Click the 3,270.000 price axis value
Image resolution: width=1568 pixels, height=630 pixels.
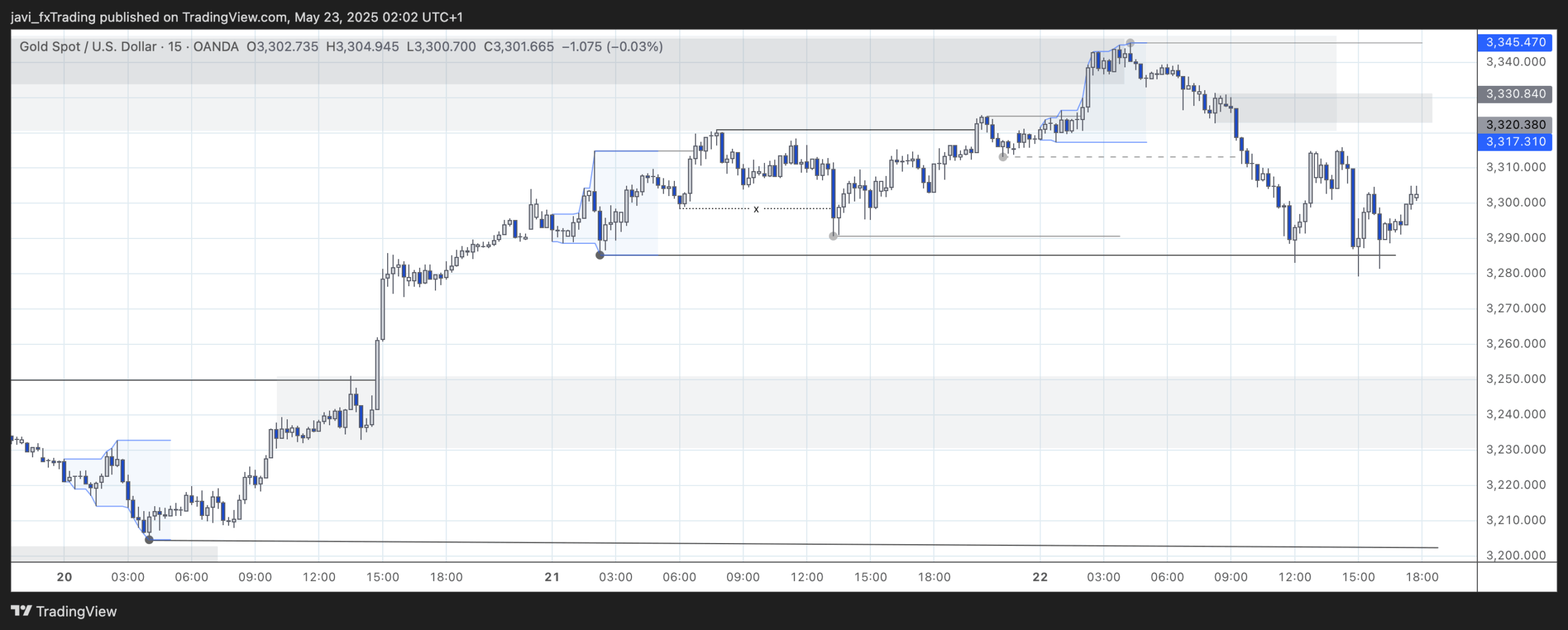[x=1516, y=308]
